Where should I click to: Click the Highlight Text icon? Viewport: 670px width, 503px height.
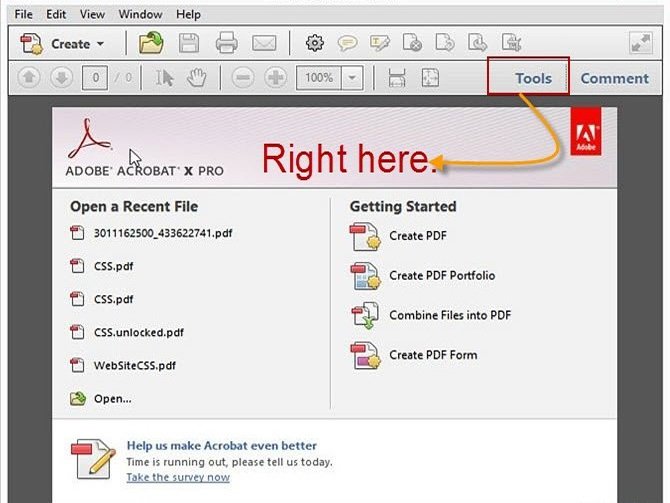[379, 43]
